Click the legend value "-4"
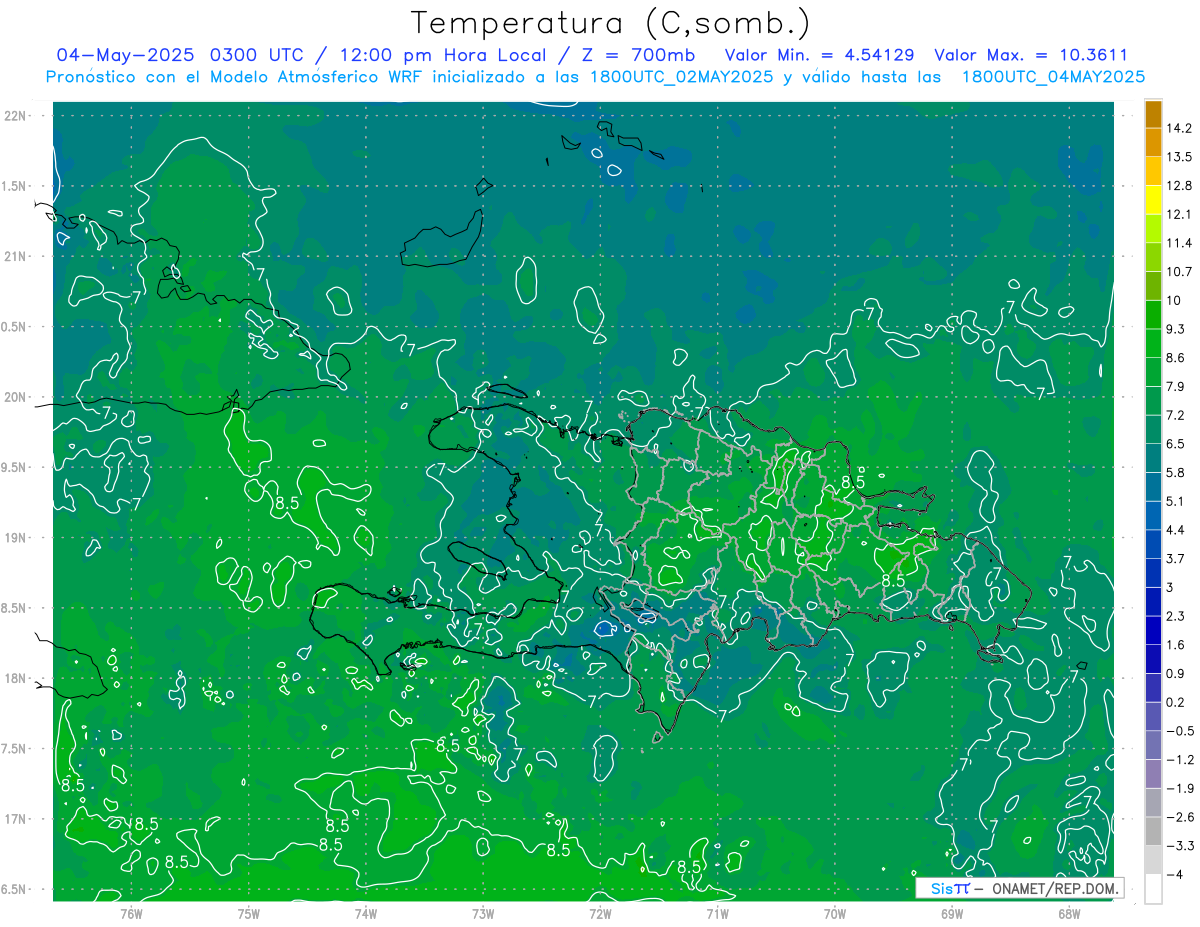1200x927 pixels. click(1175, 874)
